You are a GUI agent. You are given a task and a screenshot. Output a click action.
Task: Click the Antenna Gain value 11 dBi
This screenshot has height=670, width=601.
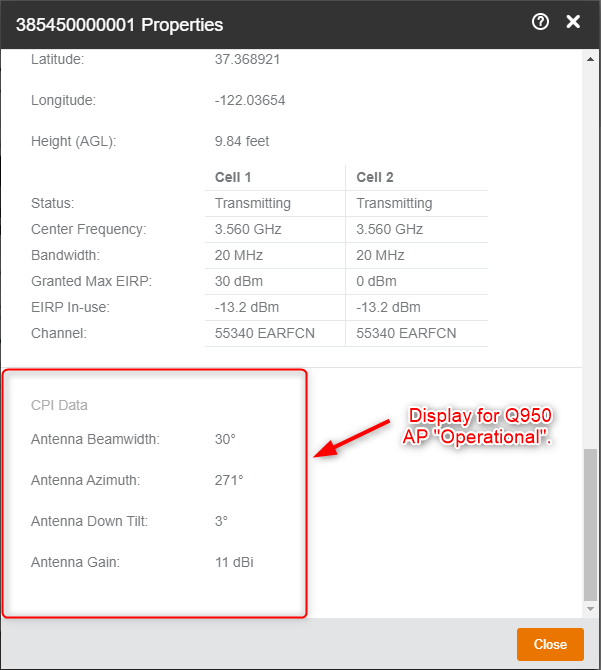pos(234,562)
